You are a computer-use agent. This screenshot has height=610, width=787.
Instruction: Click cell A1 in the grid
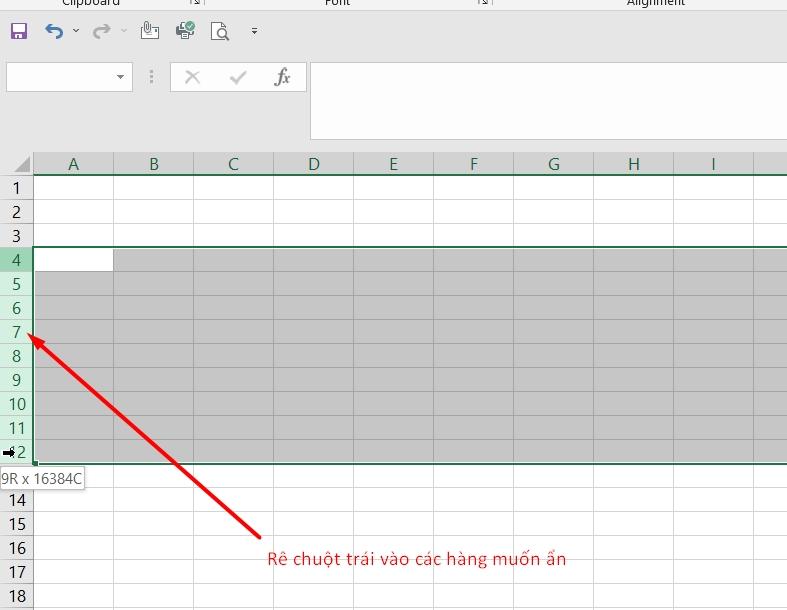point(74,188)
